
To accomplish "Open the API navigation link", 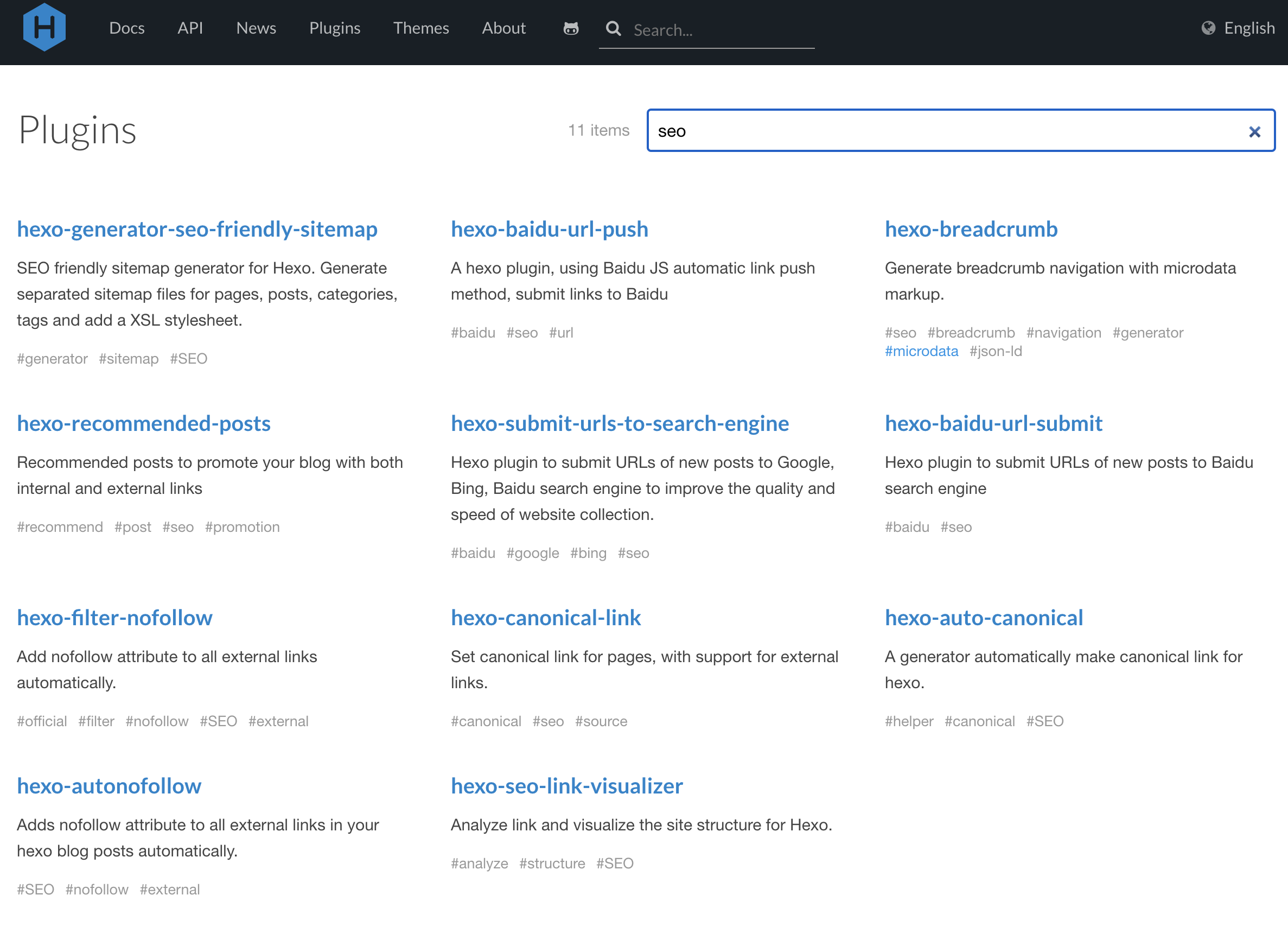I will pyautogui.click(x=190, y=28).
